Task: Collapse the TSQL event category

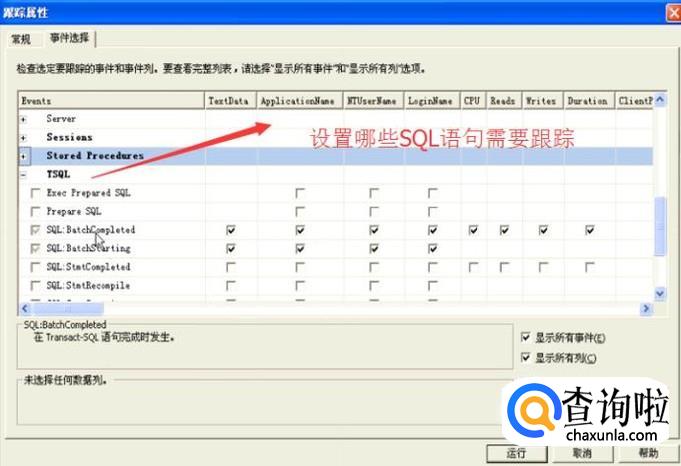Action: [23, 175]
